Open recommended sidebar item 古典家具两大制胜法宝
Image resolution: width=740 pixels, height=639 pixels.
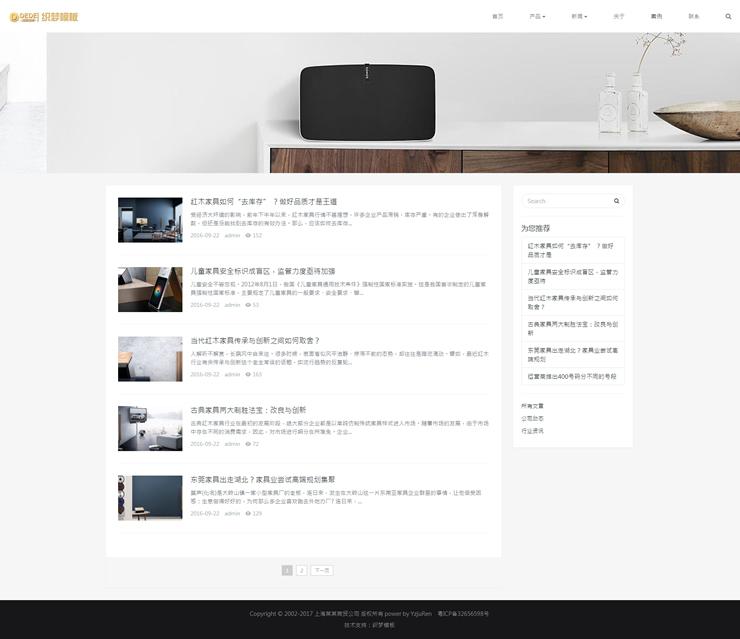(572, 328)
